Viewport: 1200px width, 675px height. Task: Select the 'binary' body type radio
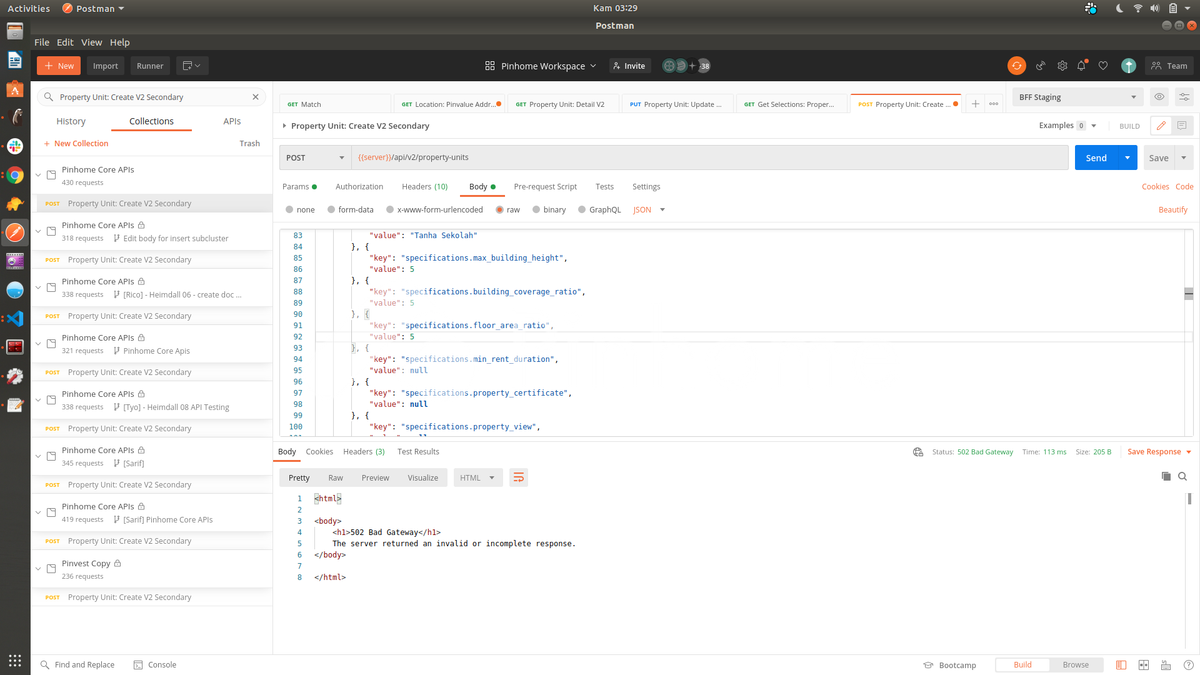coord(536,210)
